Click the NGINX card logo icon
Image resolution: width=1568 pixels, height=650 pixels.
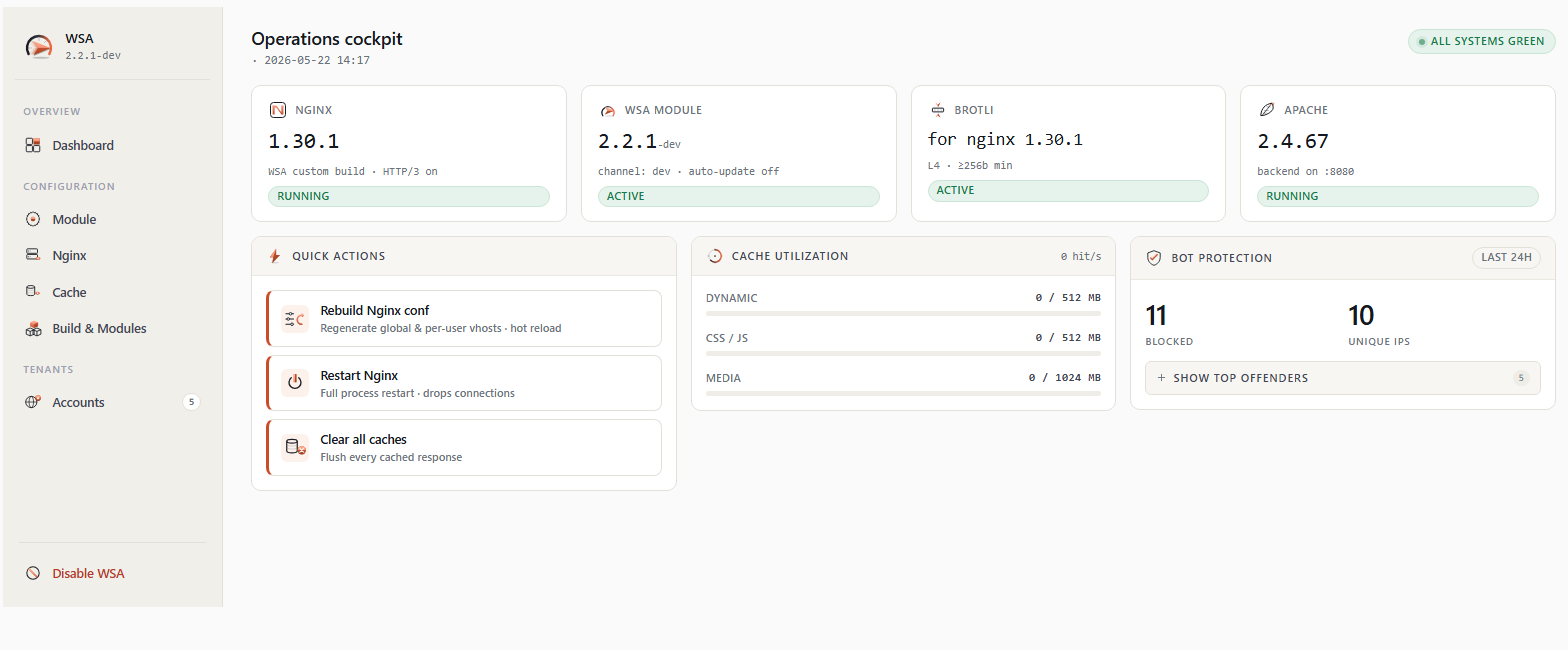point(278,110)
